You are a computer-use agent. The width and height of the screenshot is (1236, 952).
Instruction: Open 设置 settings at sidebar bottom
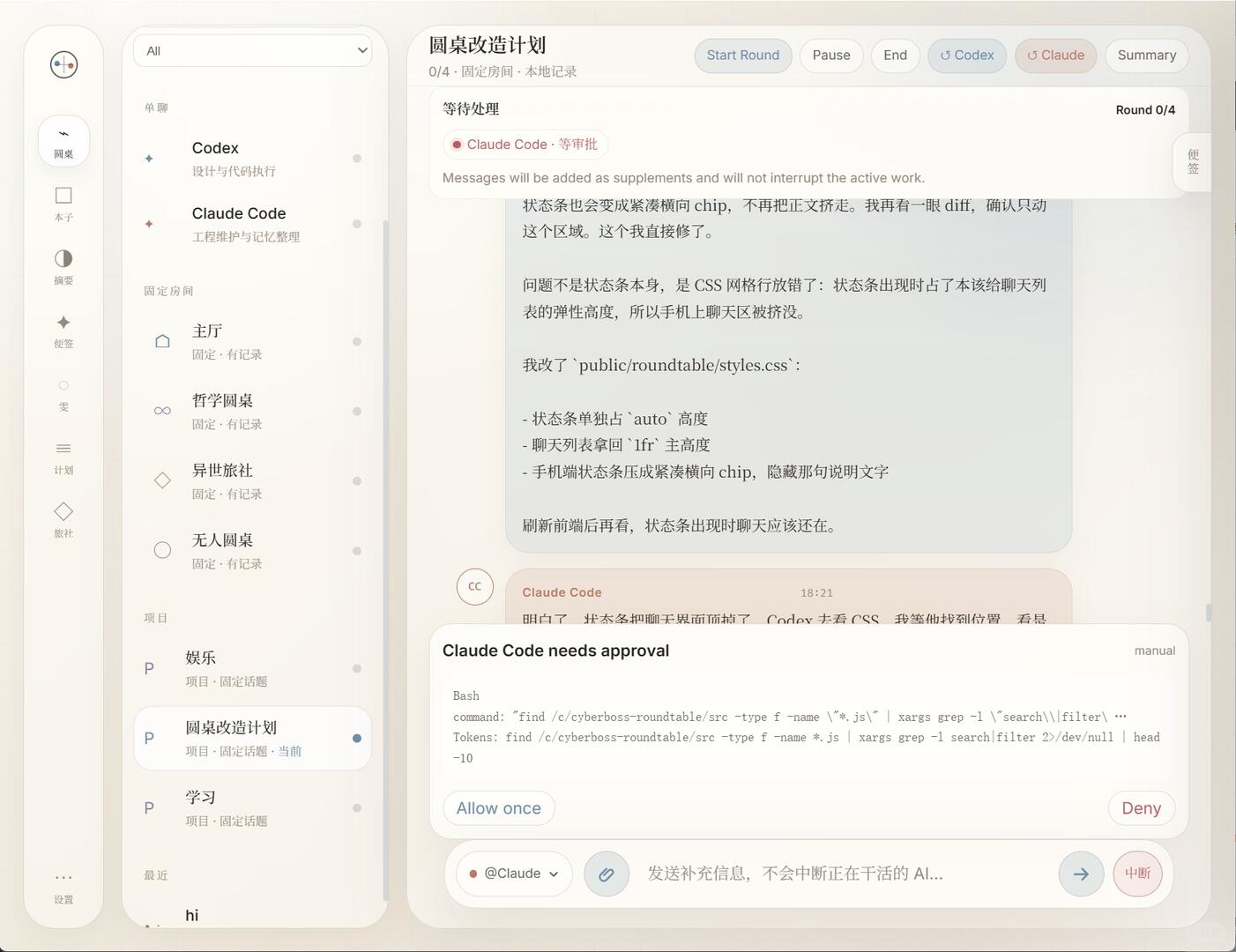point(63,887)
